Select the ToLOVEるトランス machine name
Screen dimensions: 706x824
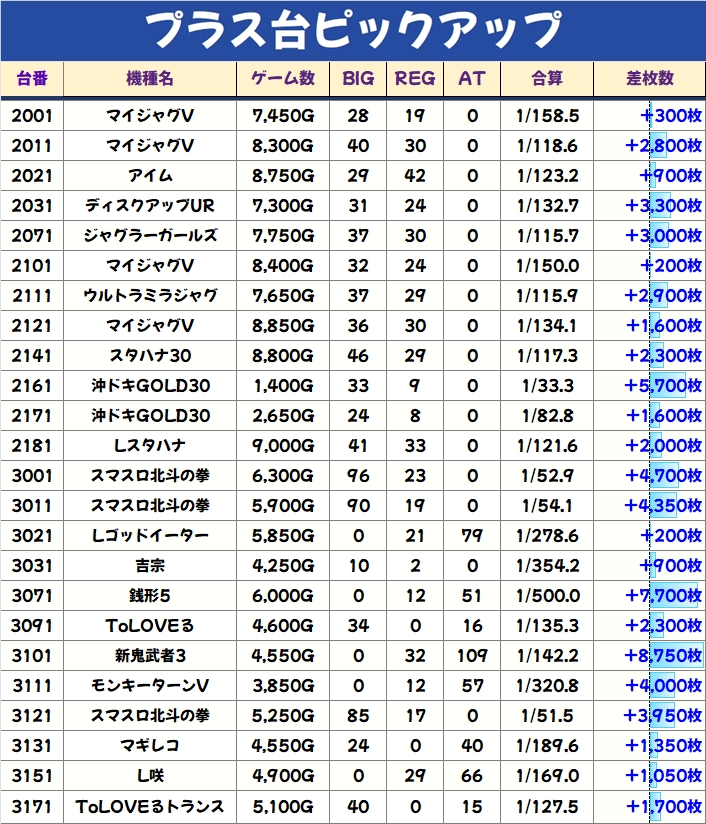(150, 806)
